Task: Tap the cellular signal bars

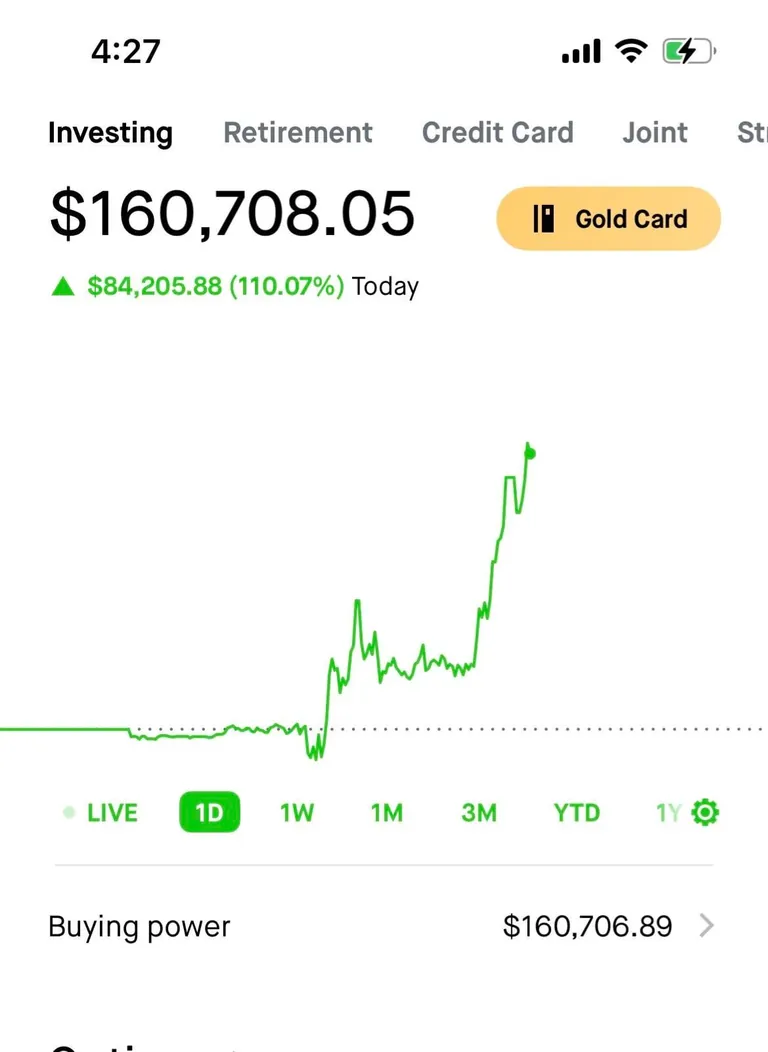Action: [x=581, y=51]
